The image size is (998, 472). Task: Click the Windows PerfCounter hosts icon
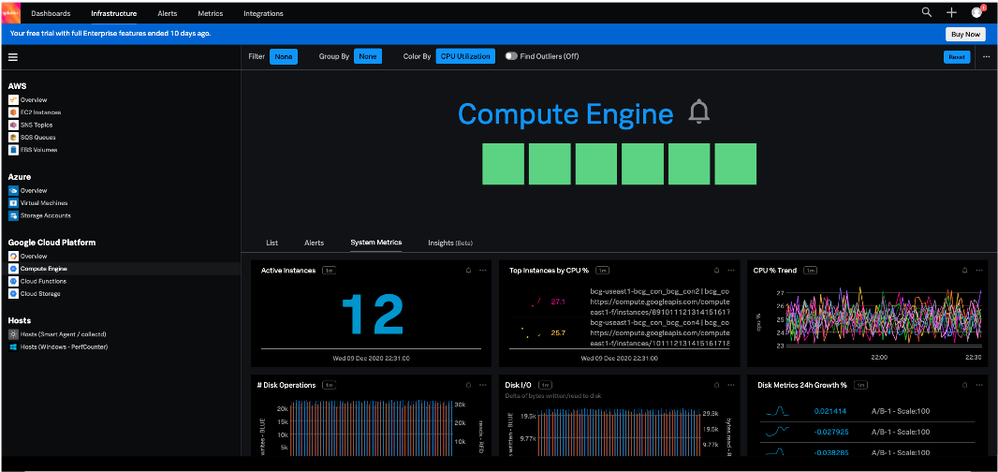coord(13,347)
